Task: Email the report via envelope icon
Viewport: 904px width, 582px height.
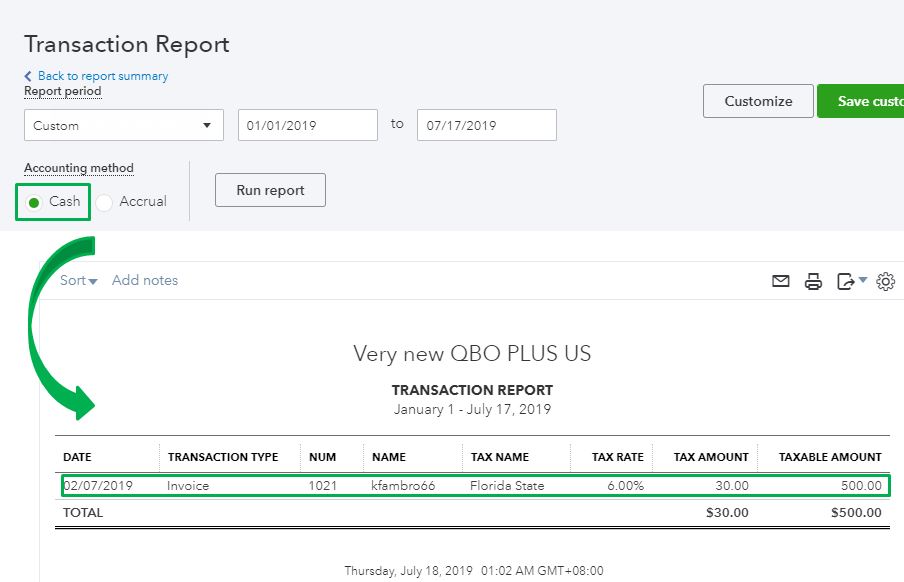Action: (780, 281)
